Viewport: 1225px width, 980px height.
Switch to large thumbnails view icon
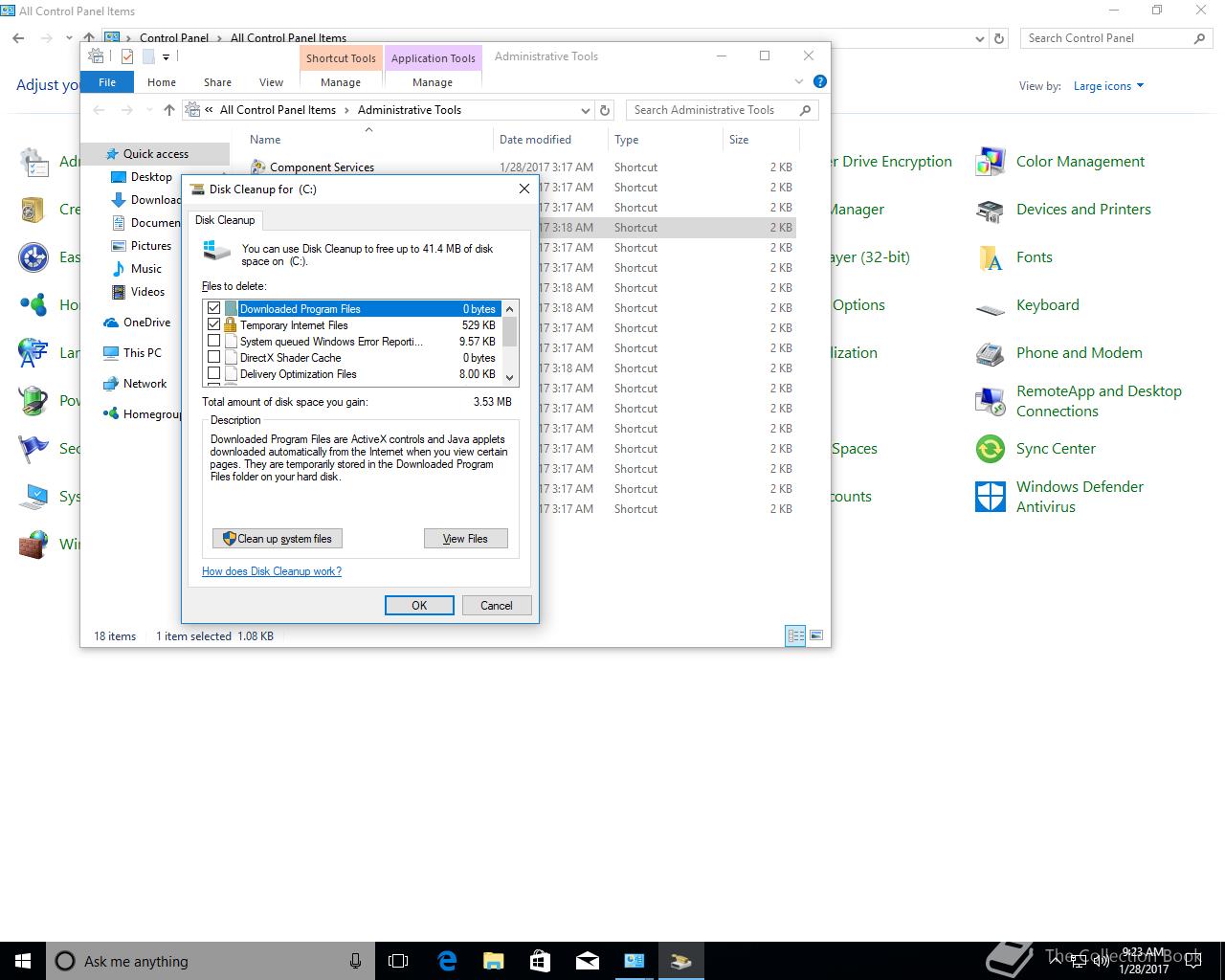[816, 635]
